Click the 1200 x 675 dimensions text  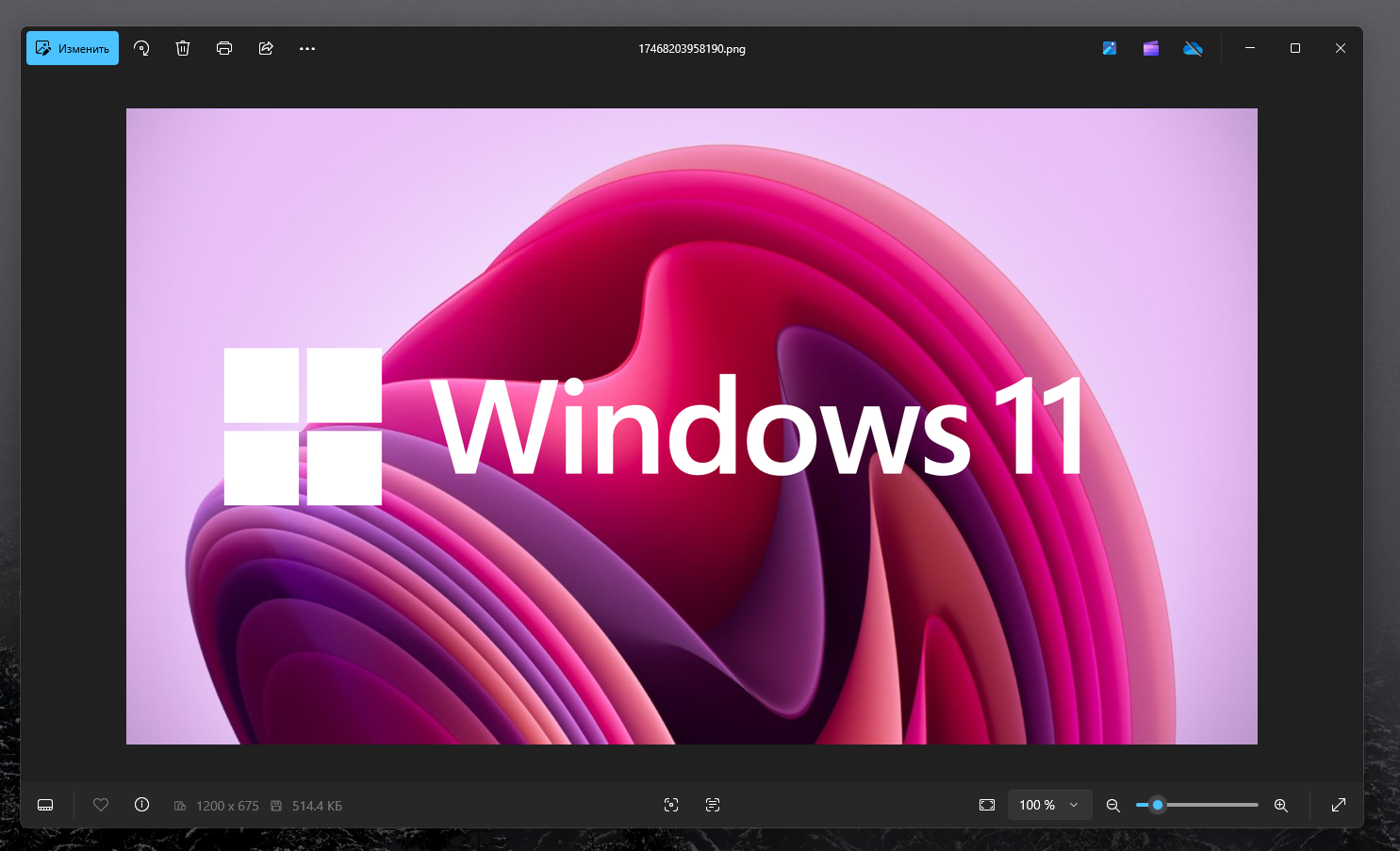tap(227, 806)
